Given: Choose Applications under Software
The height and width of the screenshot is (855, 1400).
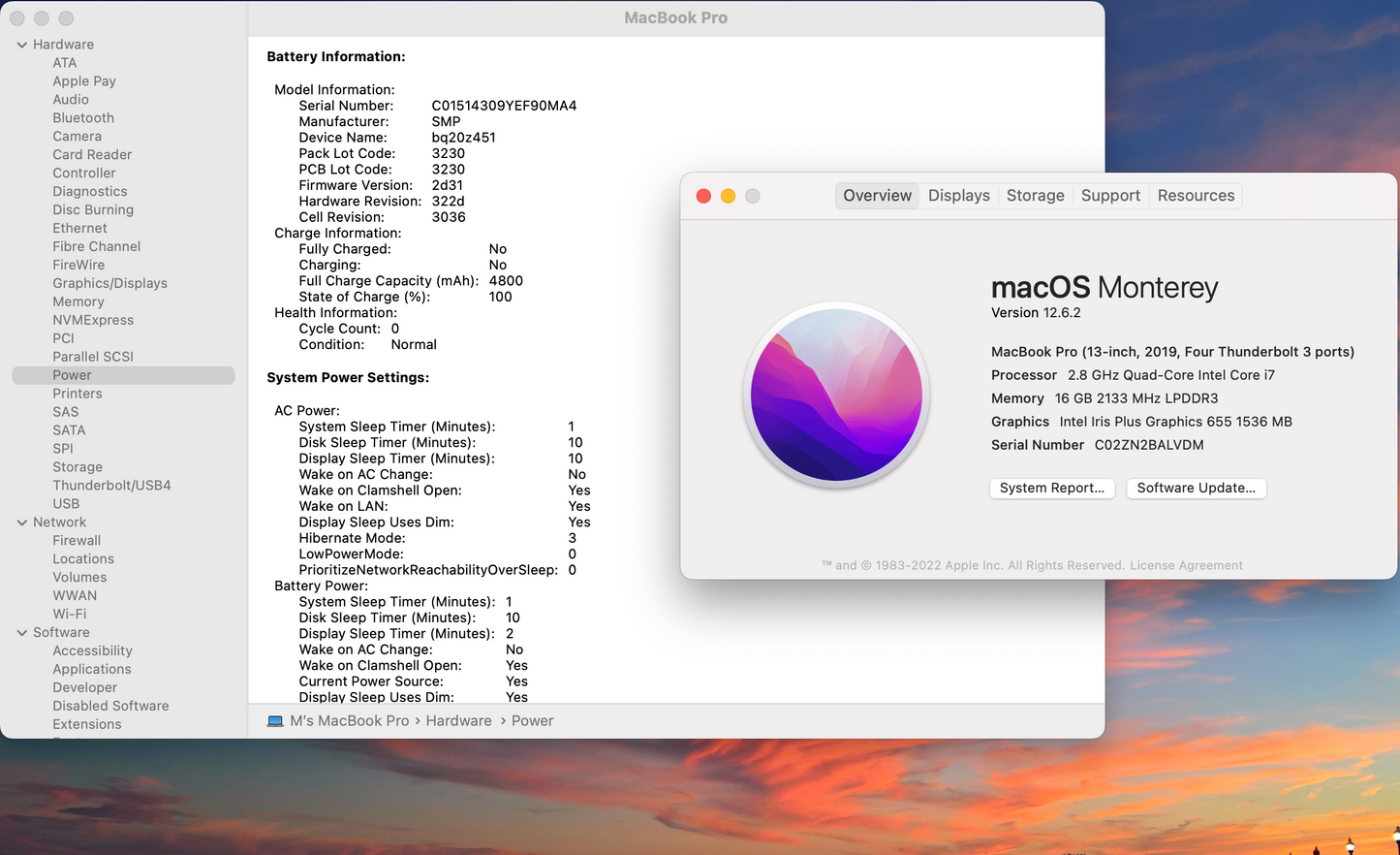Looking at the screenshot, I should tap(92, 670).
